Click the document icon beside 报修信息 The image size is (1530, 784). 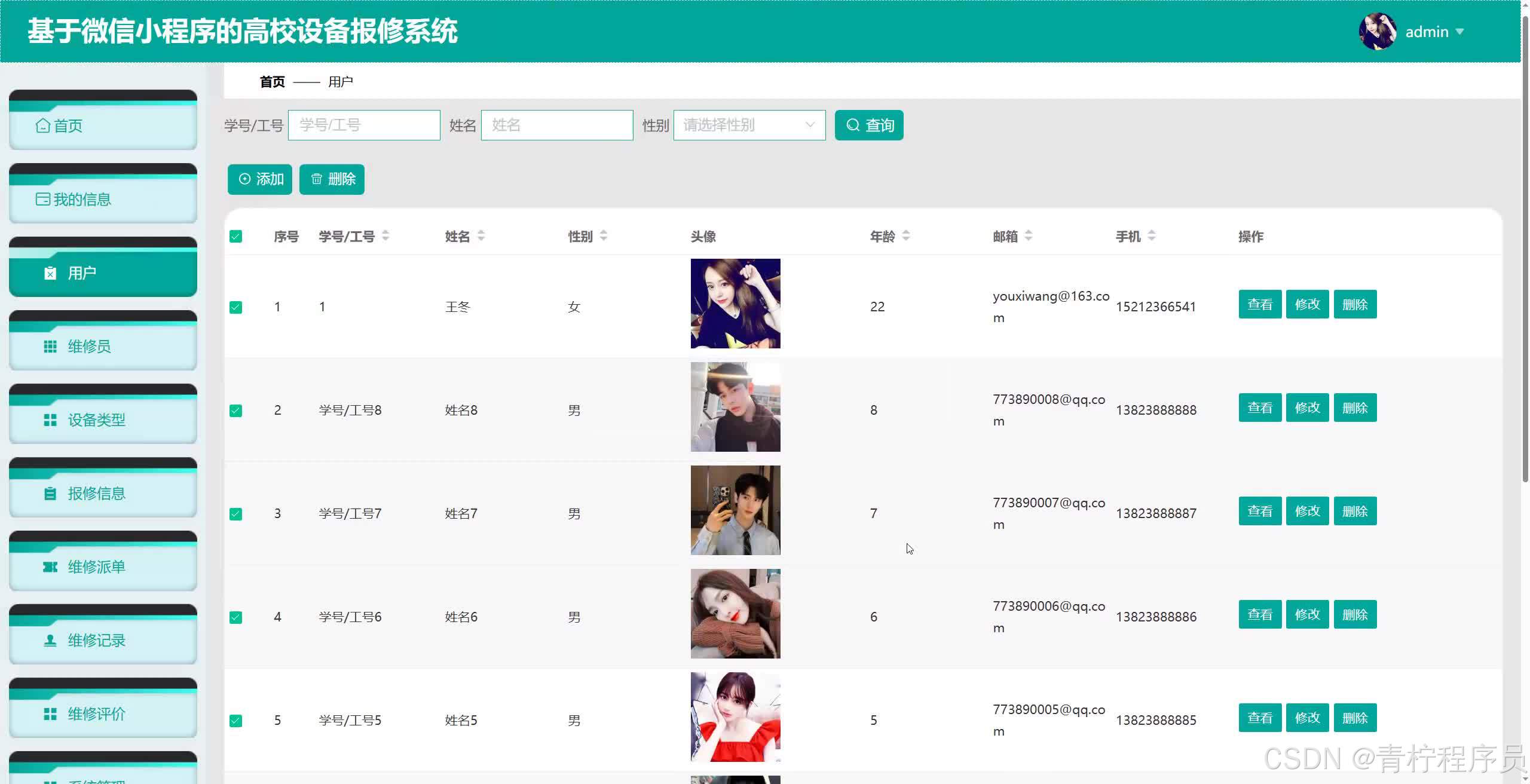click(x=50, y=494)
